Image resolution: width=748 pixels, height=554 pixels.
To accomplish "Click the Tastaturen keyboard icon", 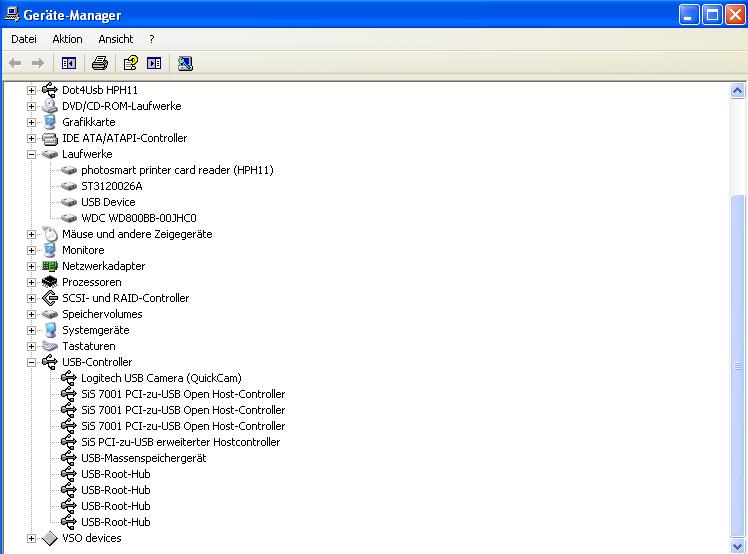I will click(x=50, y=346).
